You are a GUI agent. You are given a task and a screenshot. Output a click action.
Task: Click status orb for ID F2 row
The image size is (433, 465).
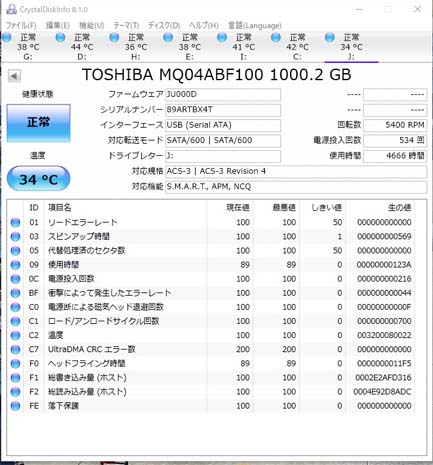coord(15,392)
